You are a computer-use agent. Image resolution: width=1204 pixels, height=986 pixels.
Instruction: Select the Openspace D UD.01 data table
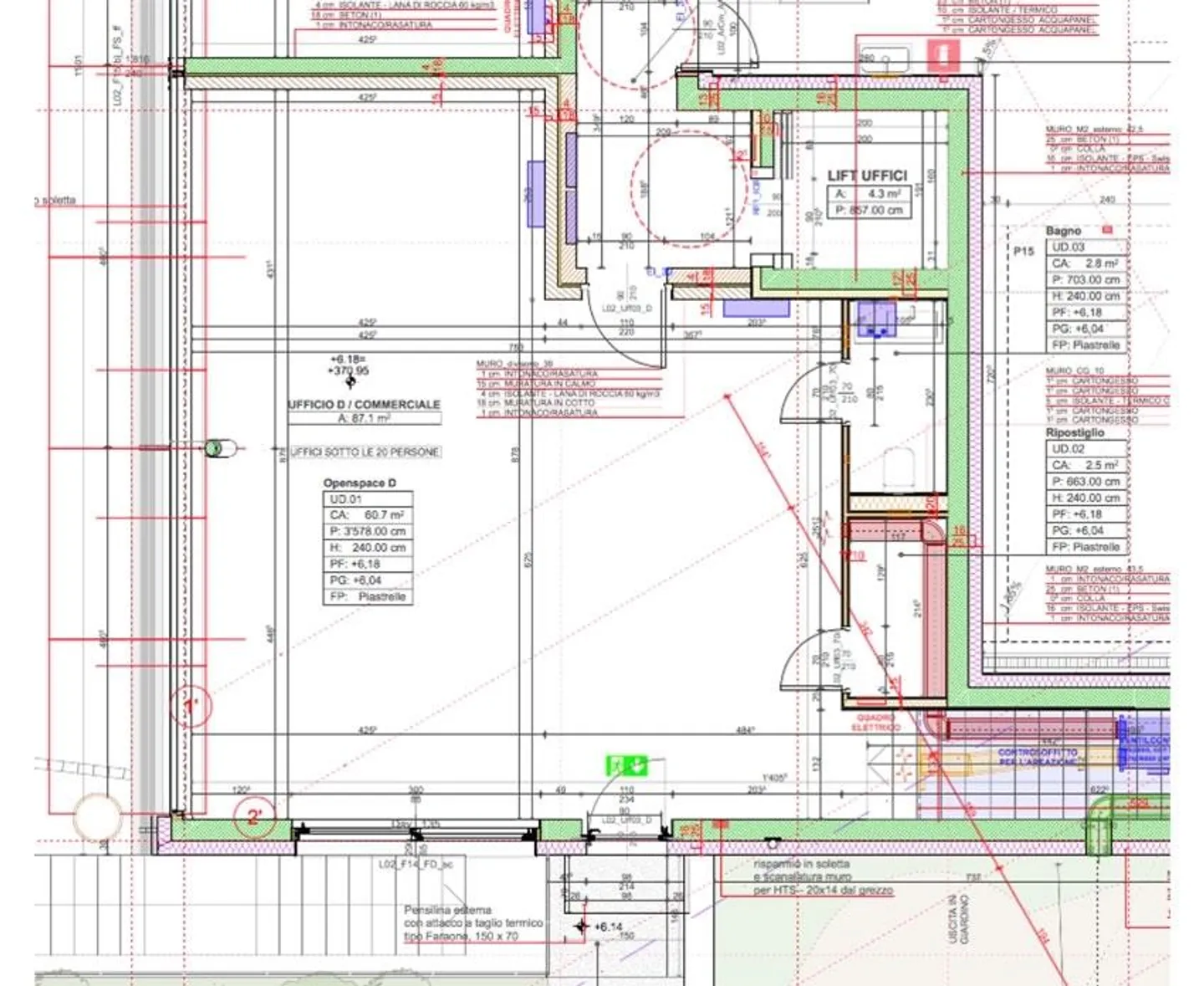tap(368, 548)
